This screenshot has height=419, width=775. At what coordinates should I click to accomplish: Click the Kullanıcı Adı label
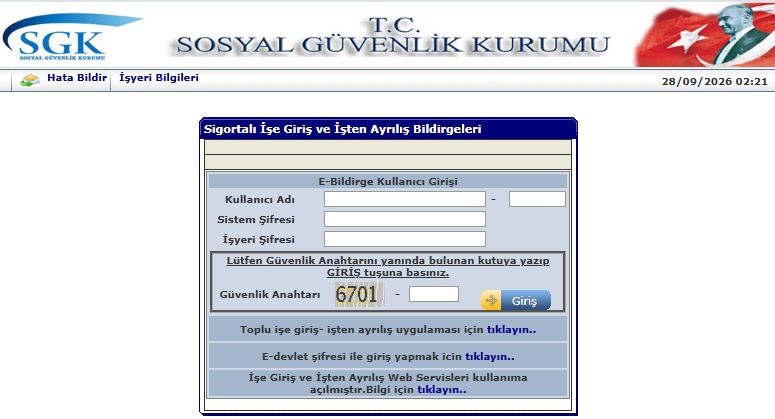pos(259,200)
